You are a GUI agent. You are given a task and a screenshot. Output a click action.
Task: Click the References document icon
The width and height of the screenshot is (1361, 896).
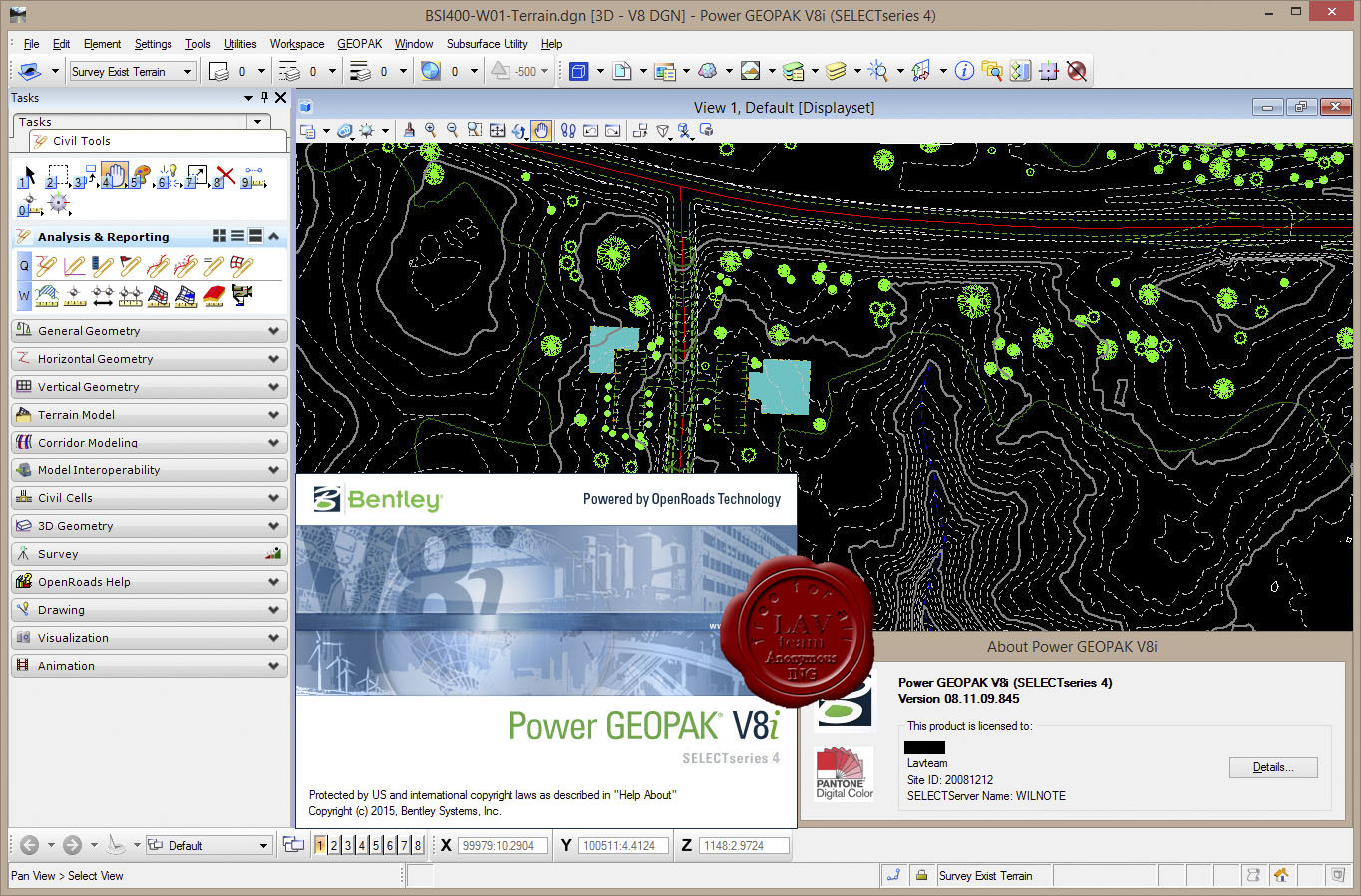(622, 71)
